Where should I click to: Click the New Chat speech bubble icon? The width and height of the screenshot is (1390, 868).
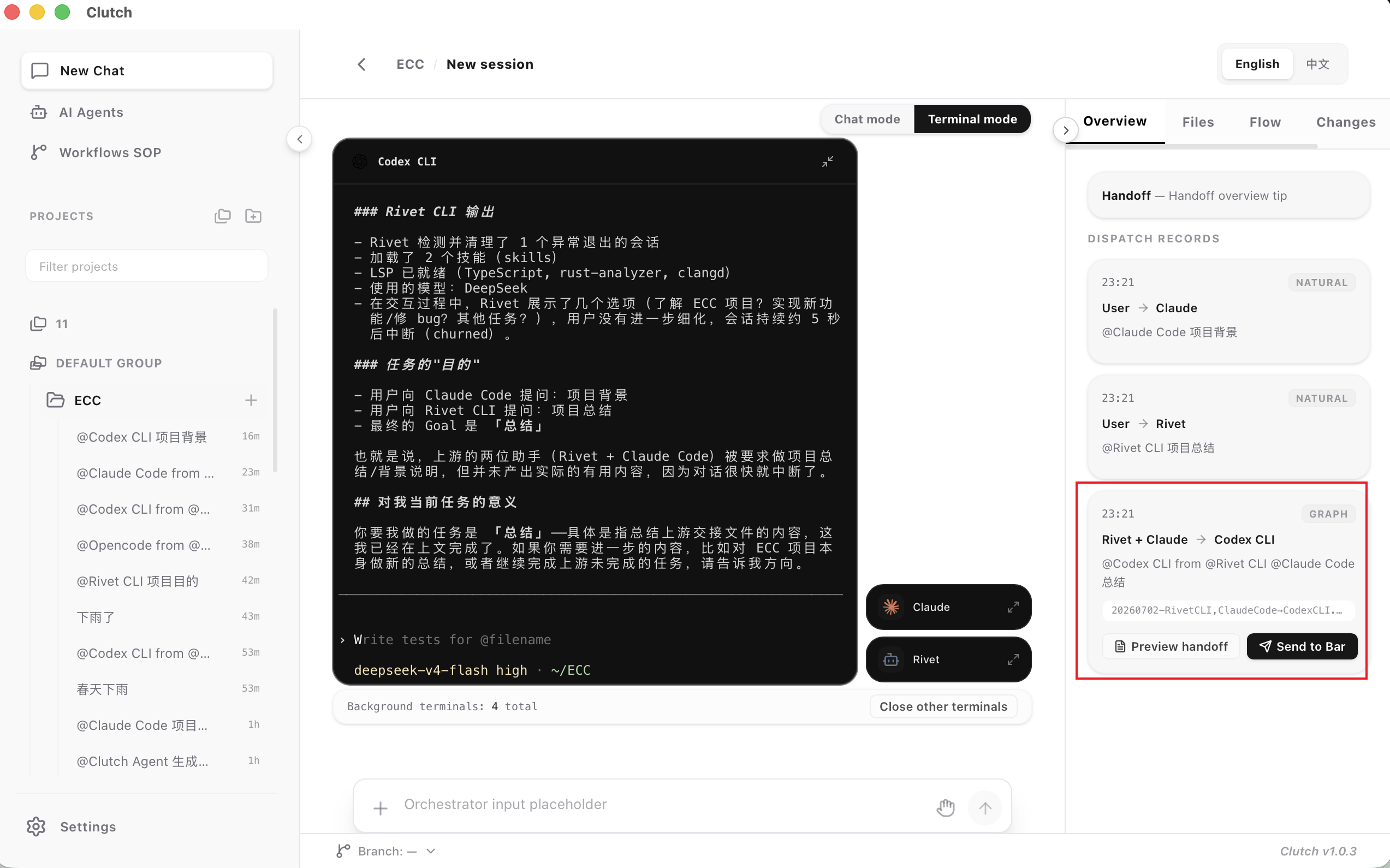click(40, 70)
